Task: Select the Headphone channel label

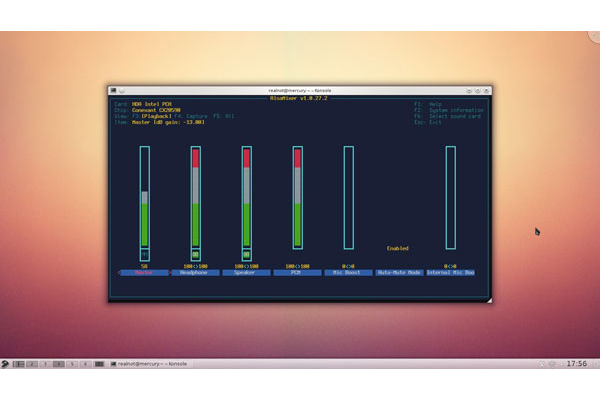Action: (x=196, y=273)
